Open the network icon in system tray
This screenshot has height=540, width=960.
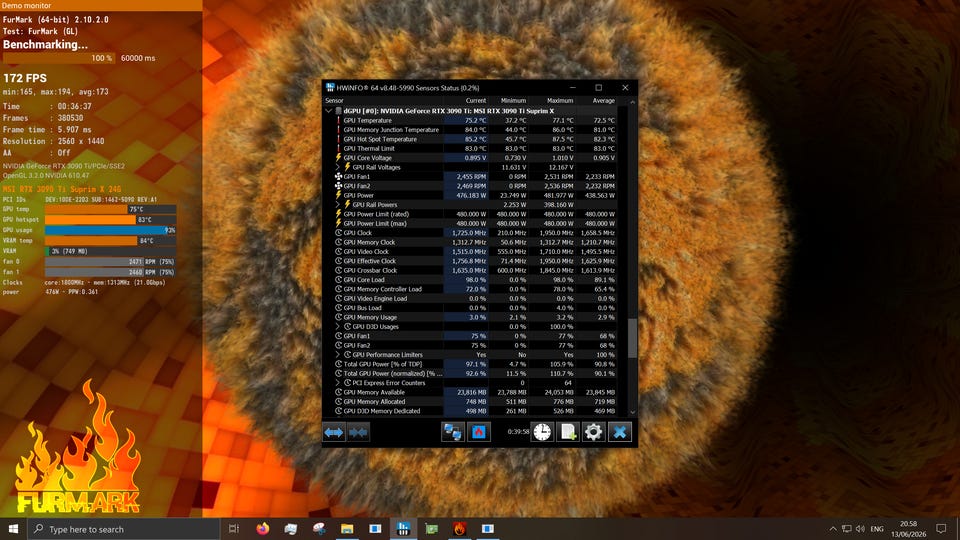[x=847, y=528]
